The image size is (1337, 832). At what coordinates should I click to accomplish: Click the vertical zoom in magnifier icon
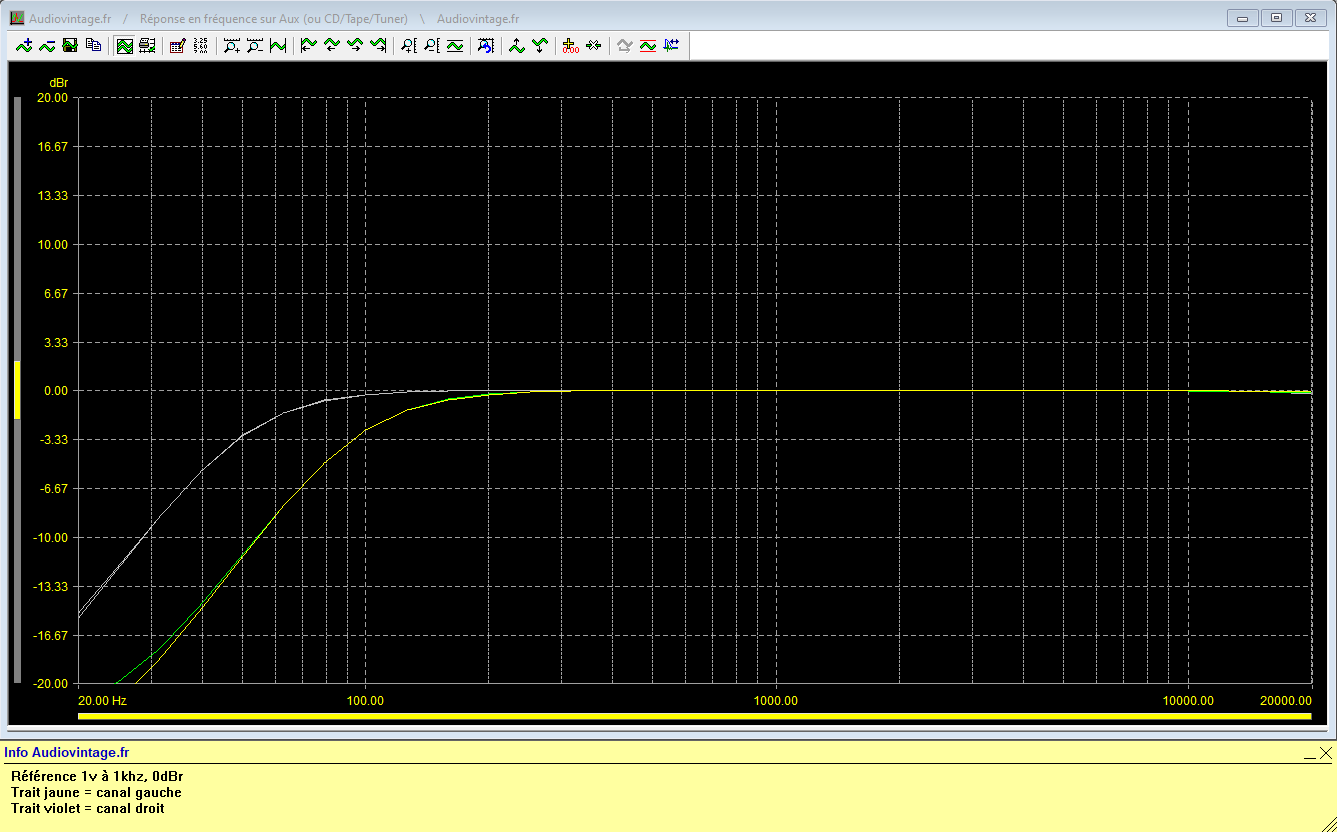pyautogui.click(x=408, y=45)
